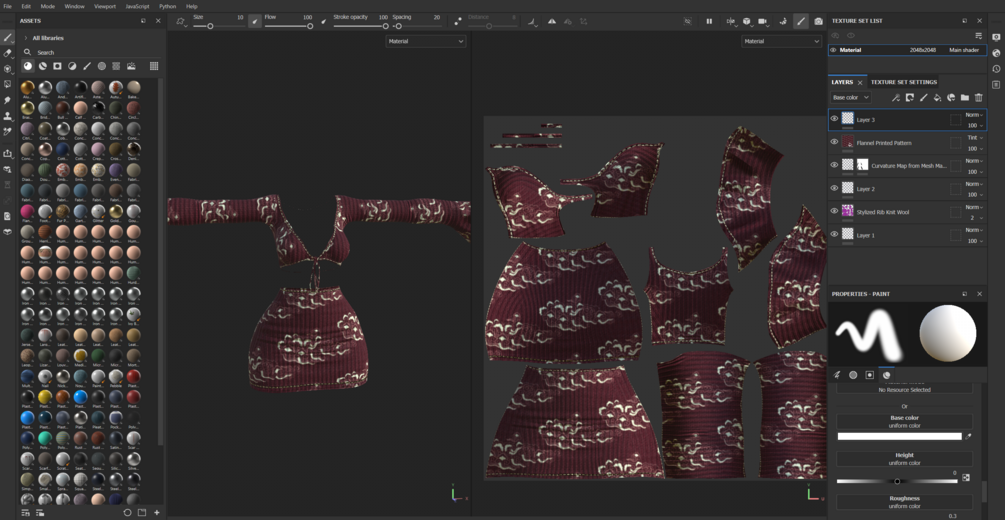Open the 3D viewport Material channel dropdown
The image size is (1005, 520).
pos(426,41)
